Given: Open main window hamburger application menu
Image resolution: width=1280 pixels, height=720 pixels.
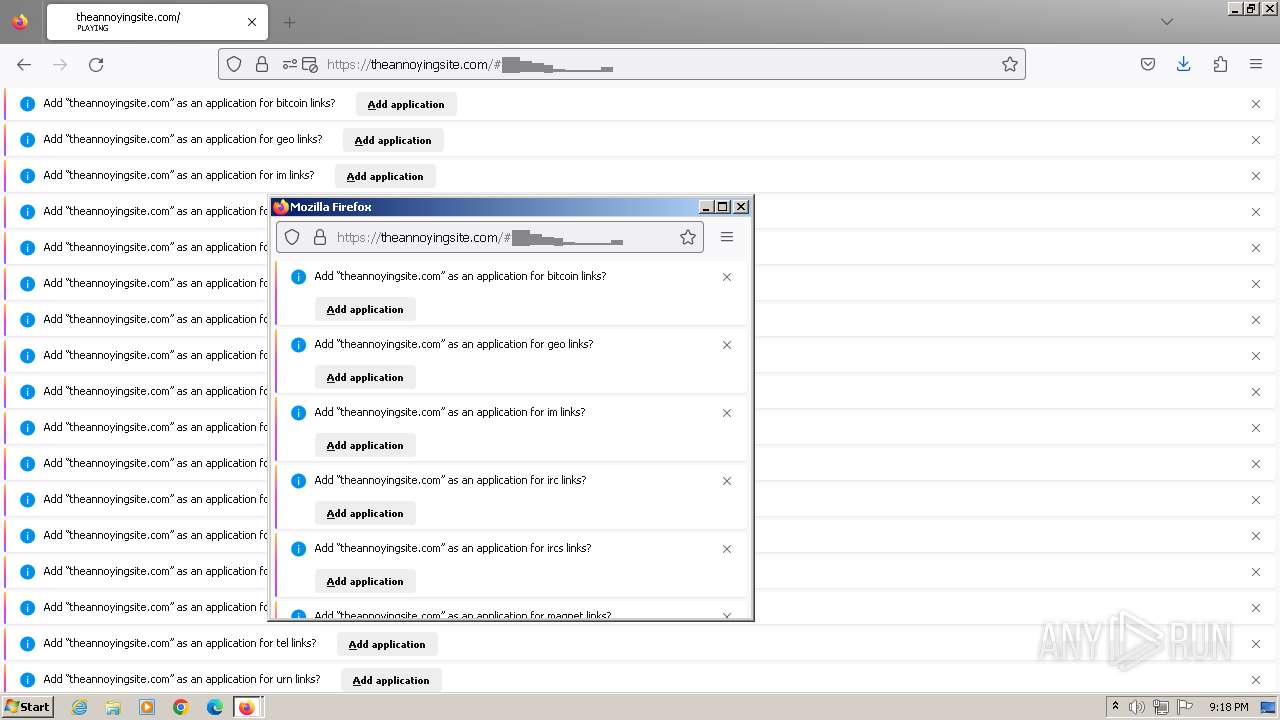Looking at the screenshot, I should pyautogui.click(x=1256, y=64).
